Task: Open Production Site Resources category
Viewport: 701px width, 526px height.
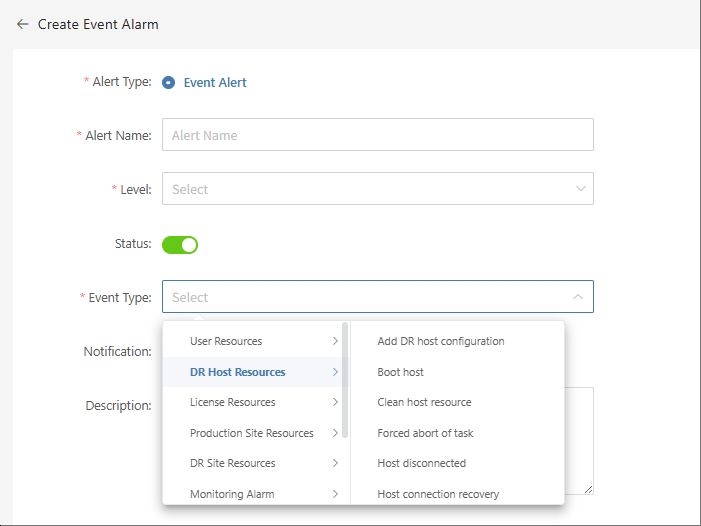Action: [x=253, y=433]
